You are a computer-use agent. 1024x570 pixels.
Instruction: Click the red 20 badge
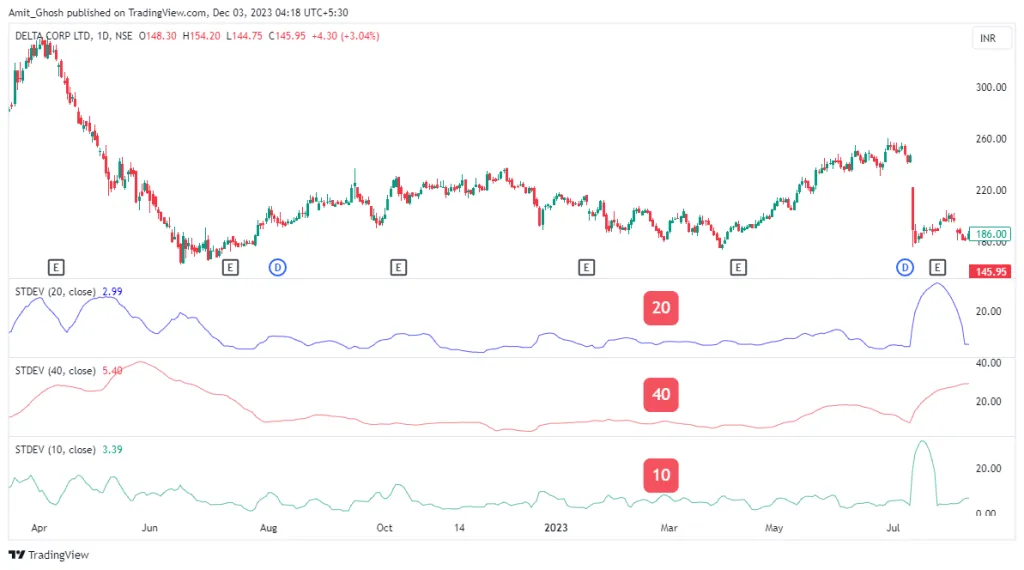coord(660,308)
